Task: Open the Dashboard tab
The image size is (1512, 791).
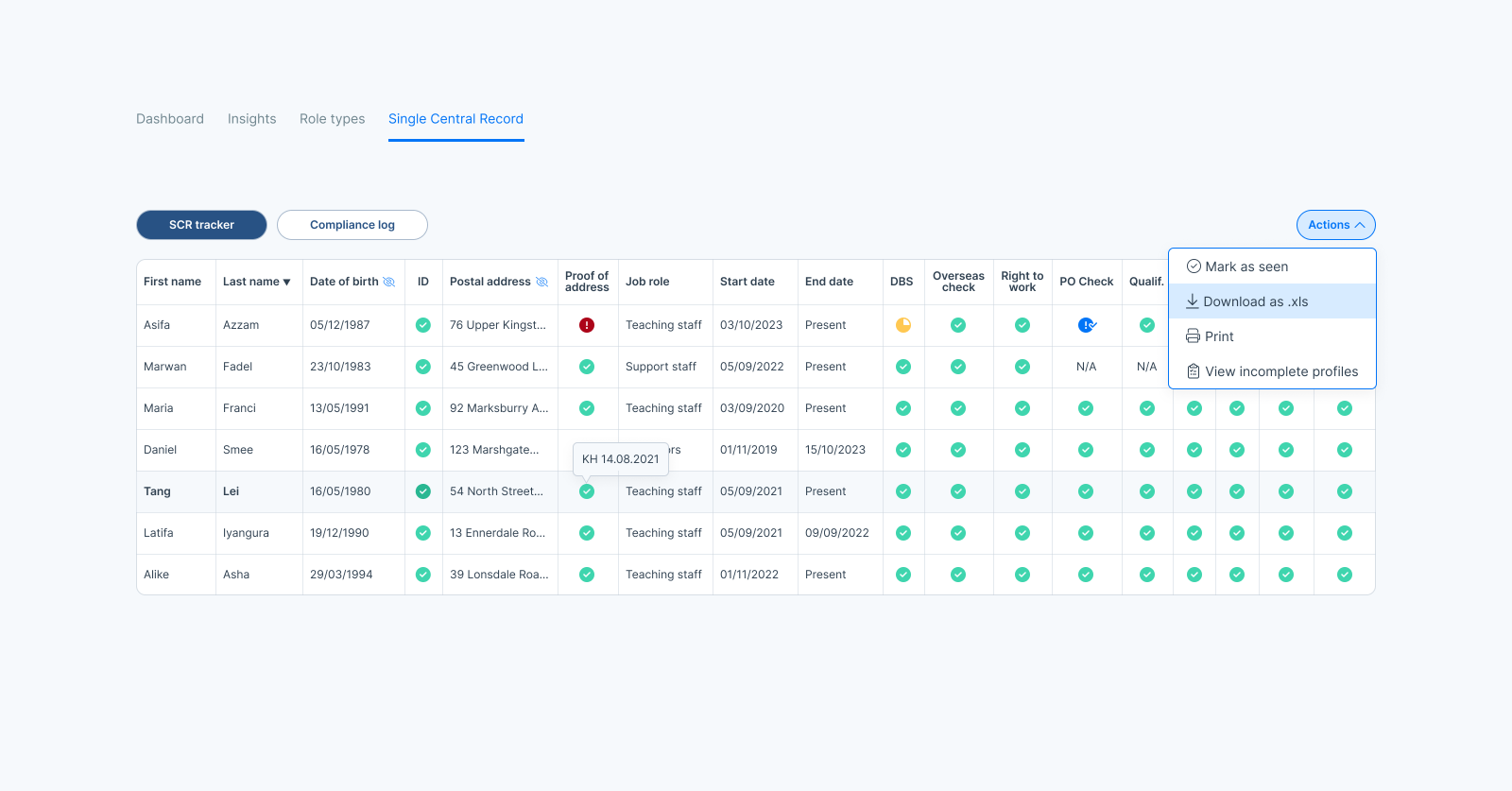Action: [x=170, y=119]
